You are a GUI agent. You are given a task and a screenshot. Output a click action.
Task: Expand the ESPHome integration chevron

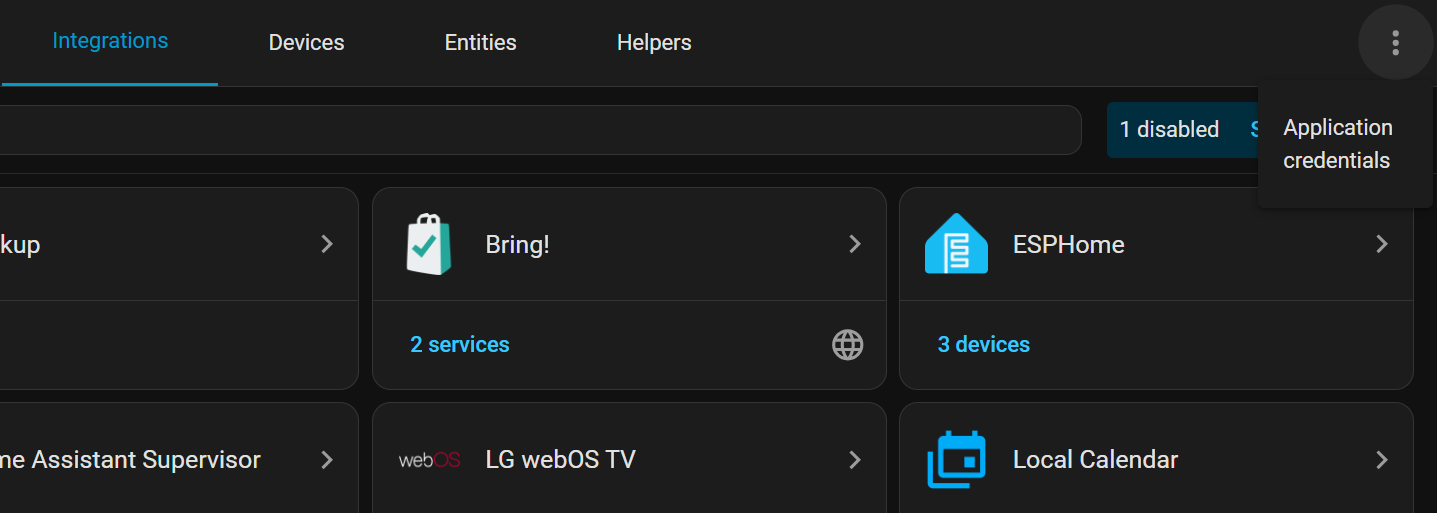[x=1382, y=244]
